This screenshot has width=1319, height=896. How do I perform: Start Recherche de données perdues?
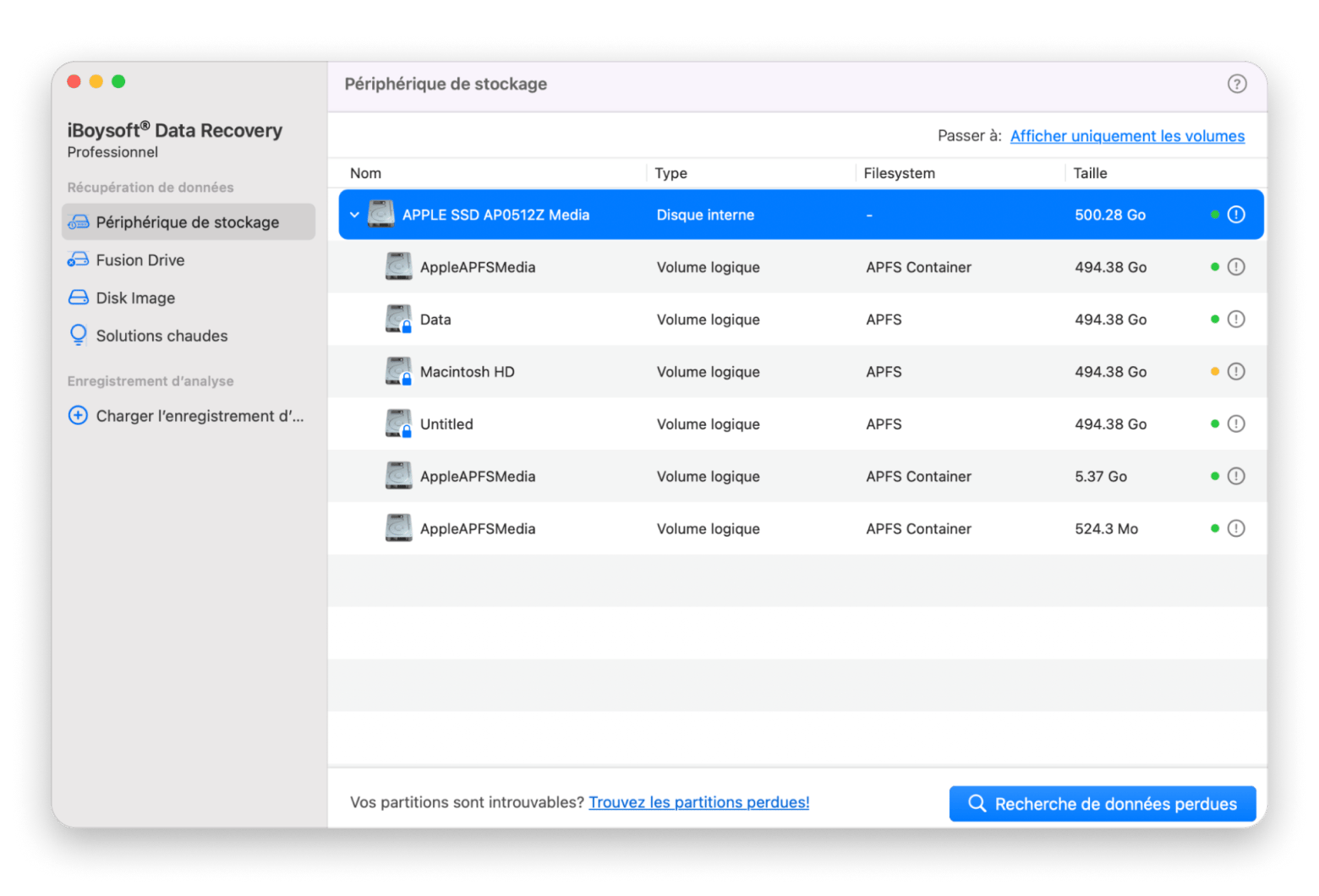1103,804
